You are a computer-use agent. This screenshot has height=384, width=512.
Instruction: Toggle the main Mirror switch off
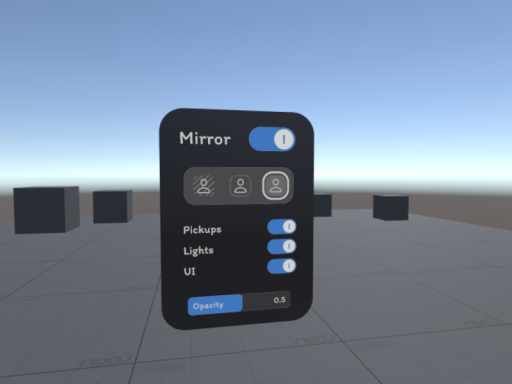(x=272, y=139)
